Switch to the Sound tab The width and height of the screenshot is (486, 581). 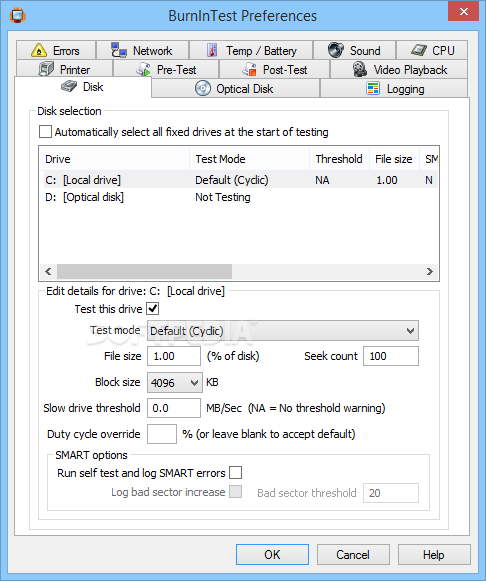(x=354, y=50)
